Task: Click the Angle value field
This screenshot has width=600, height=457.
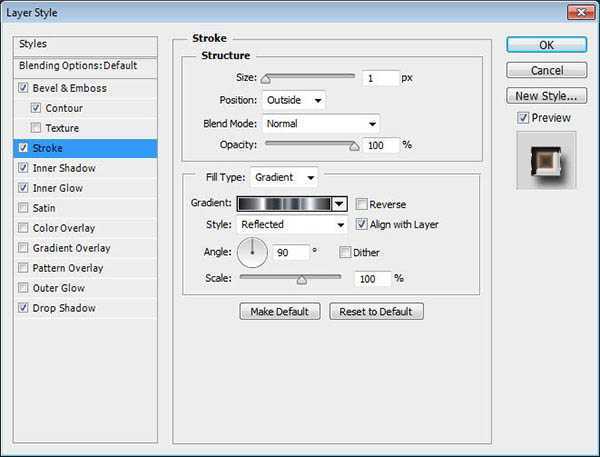Action: [x=290, y=253]
